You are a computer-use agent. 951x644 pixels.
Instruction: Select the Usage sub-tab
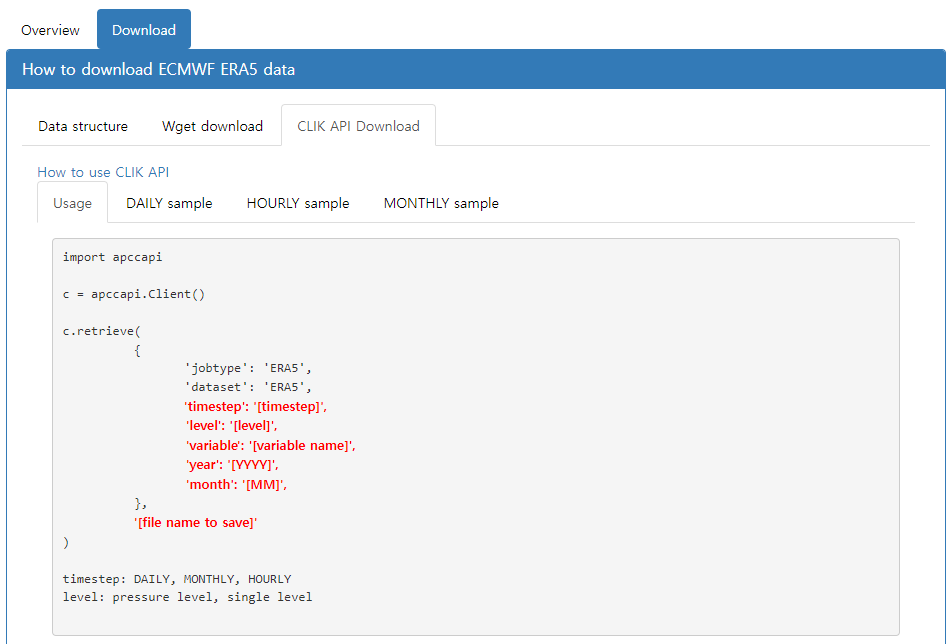click(x=72, y=203)
